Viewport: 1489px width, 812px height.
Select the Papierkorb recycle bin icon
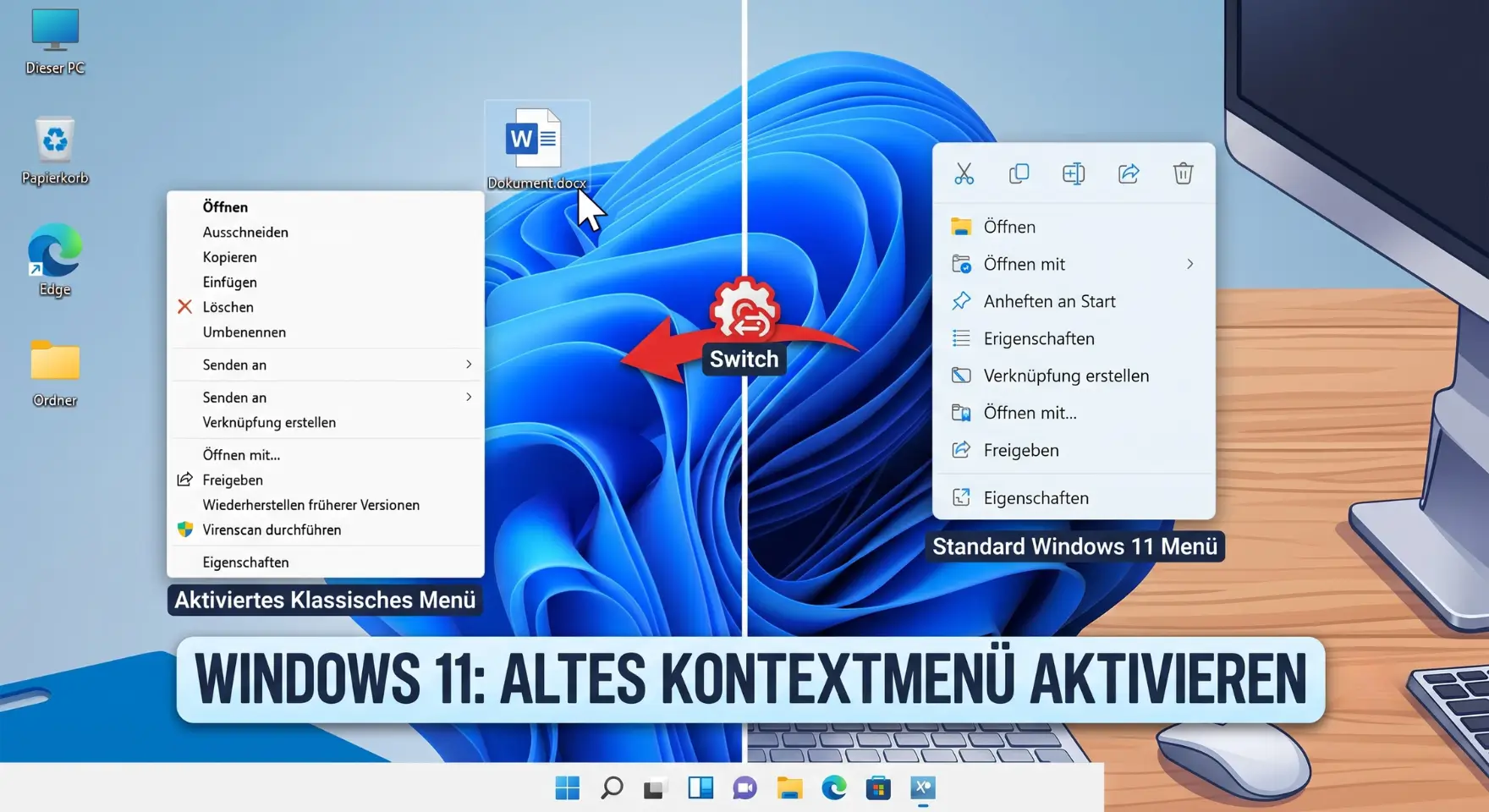click(x=55, y=151)
